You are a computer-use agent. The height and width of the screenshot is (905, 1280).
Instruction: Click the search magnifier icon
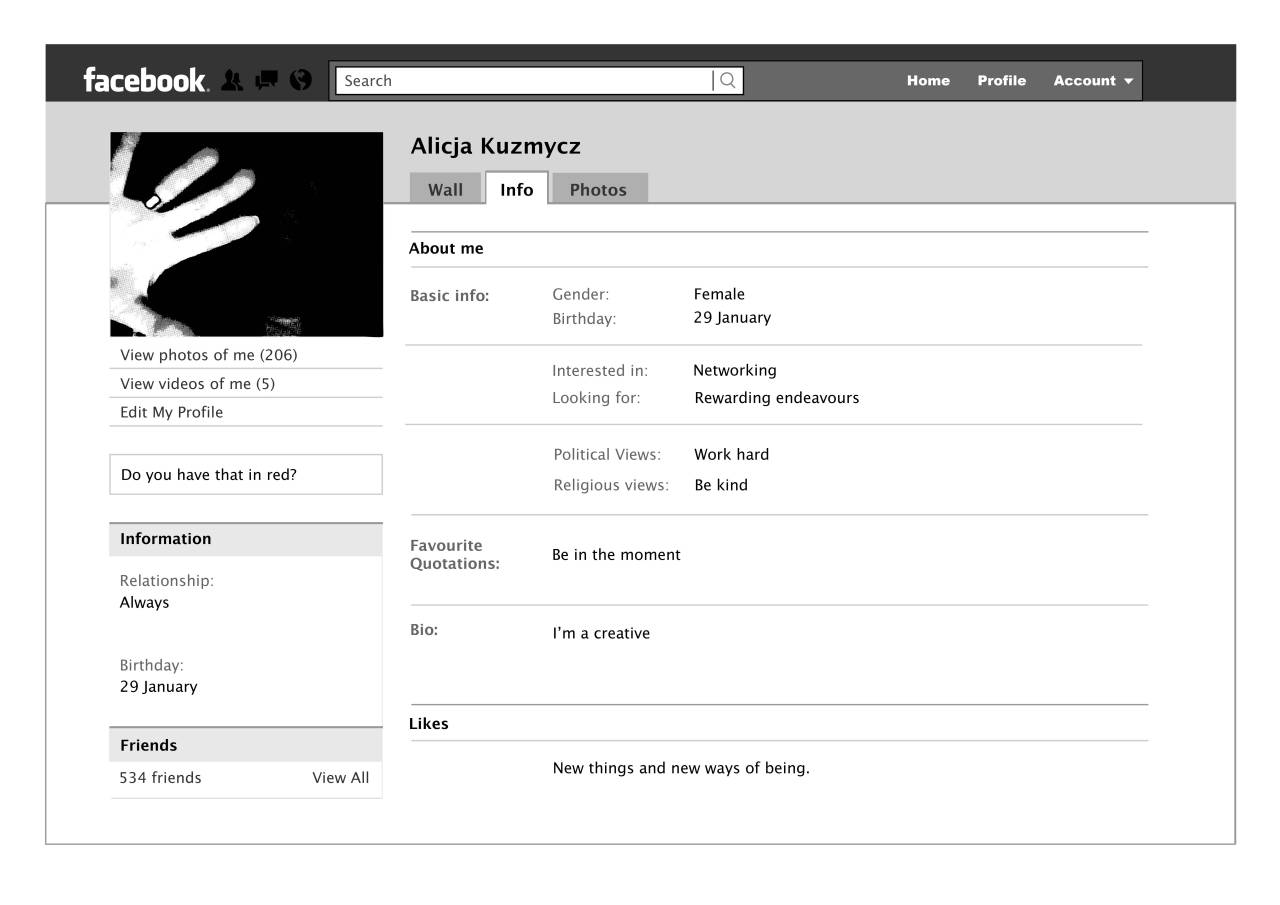coord(728,81)
